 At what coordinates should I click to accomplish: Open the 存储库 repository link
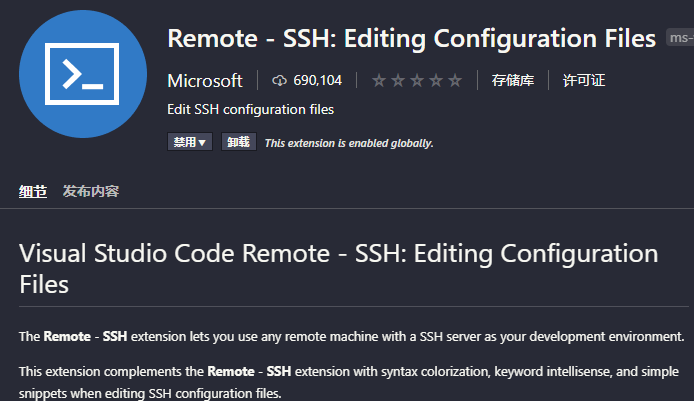pos(513,81)
